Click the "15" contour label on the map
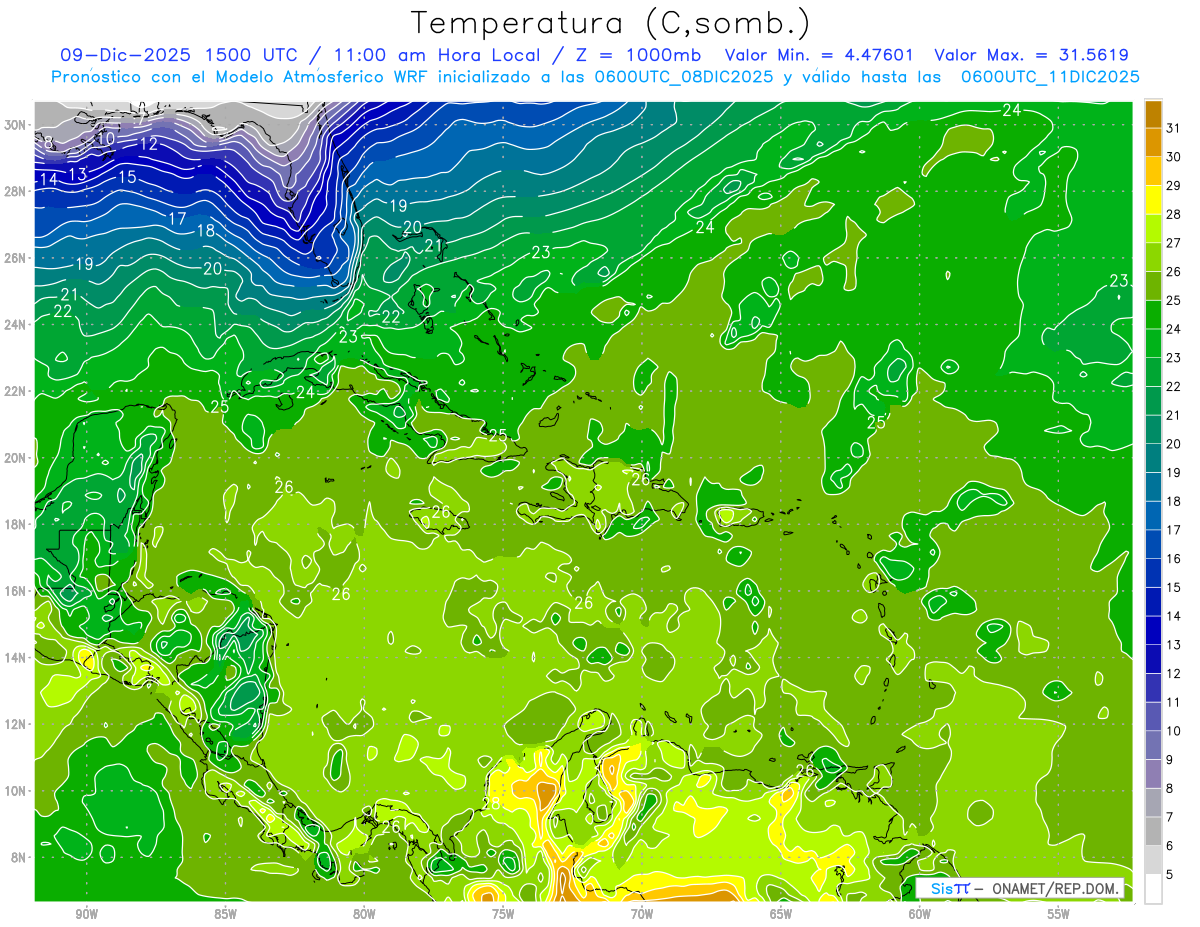This screenshot has height=927, width=1200. coord(127,177)
